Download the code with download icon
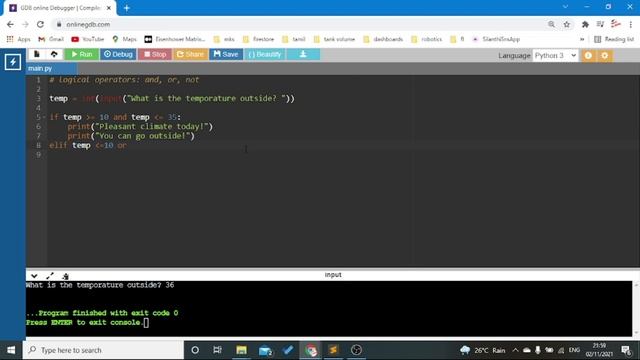This screenshot has width=640, height=360. coord(303,54)
